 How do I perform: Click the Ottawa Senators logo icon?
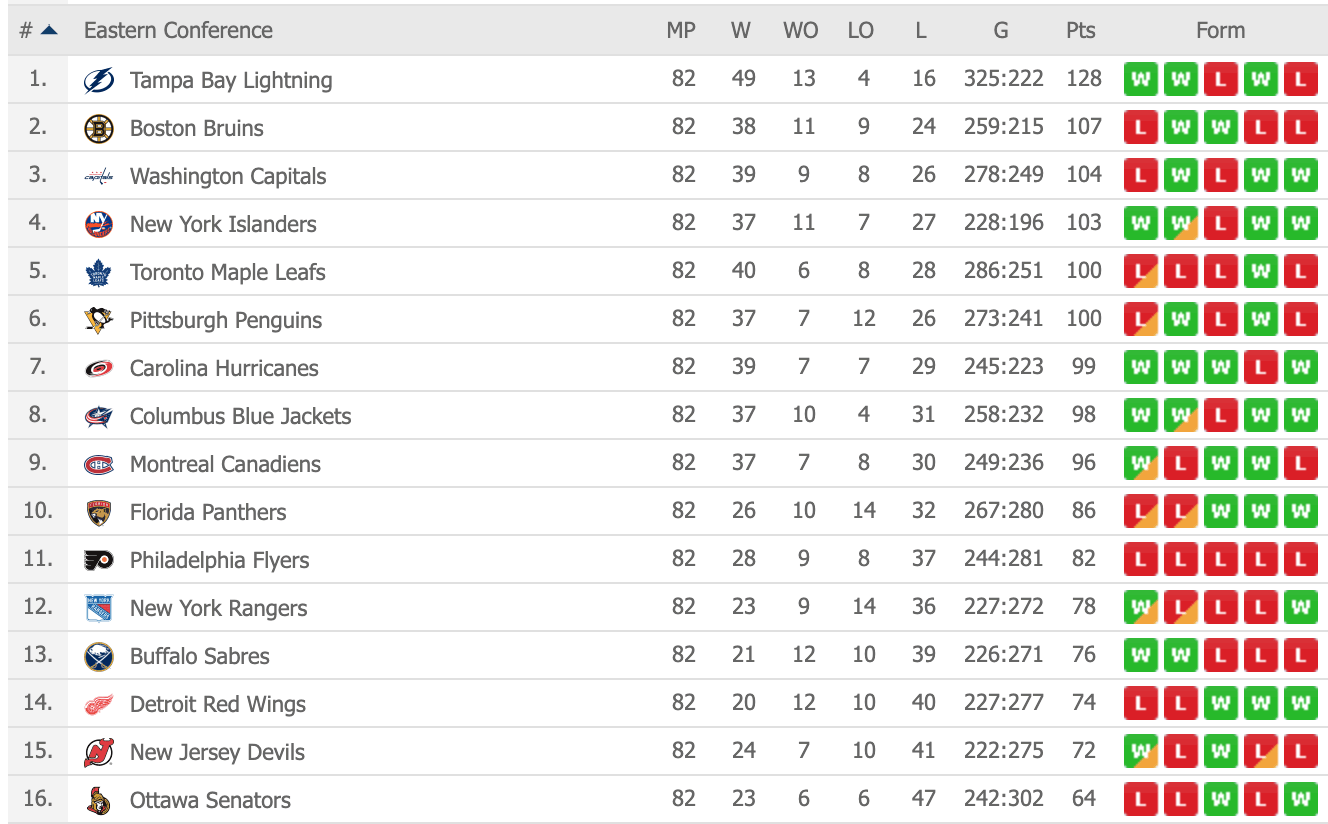tap(99, 800)
